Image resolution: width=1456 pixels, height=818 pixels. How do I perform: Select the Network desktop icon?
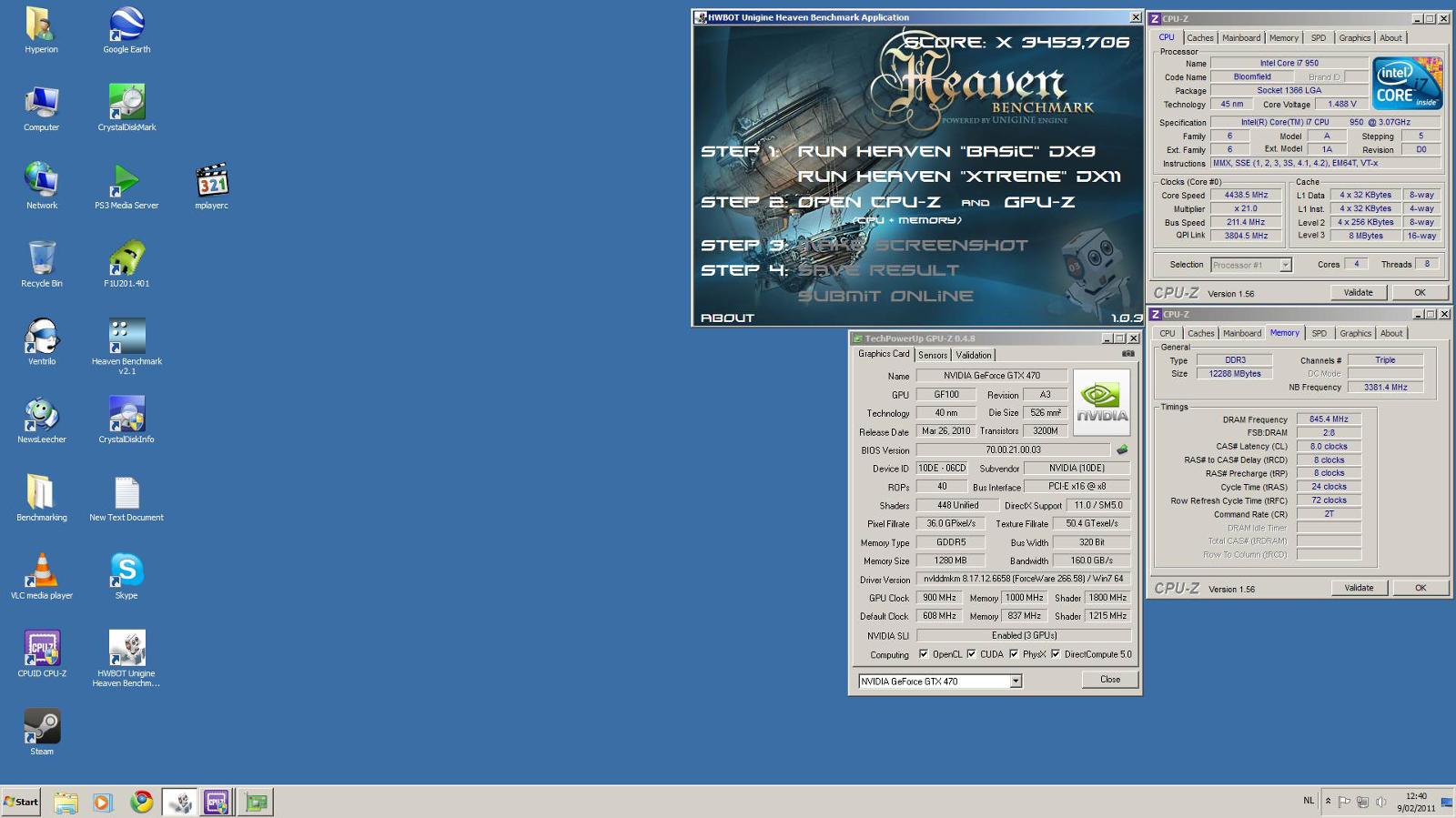tap(41, 187)
